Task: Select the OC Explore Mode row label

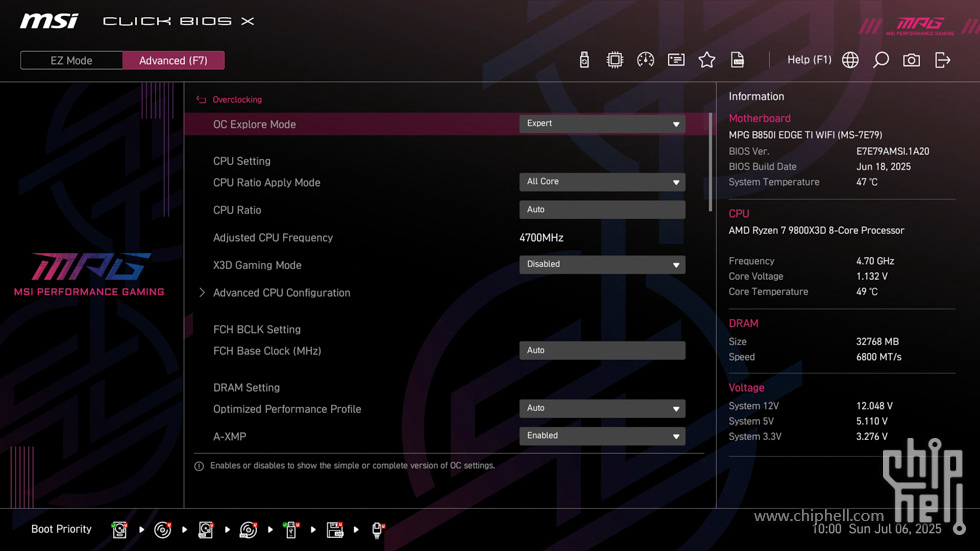Action: coord(254,124)
